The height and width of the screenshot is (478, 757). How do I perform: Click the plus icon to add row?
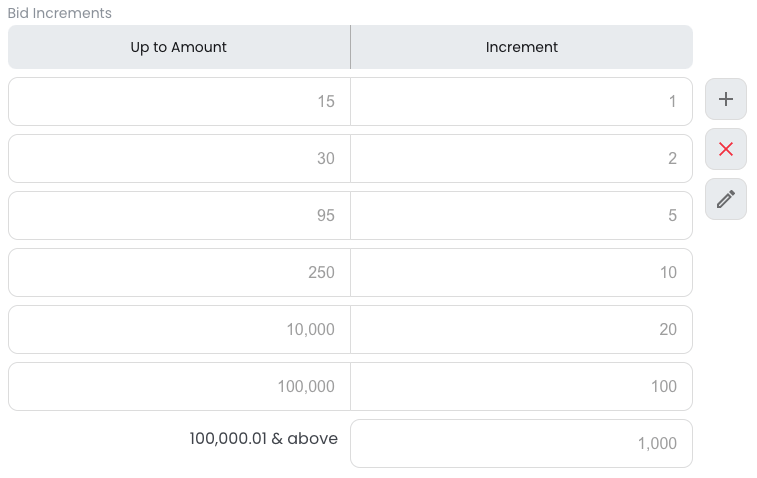[726, 99]
